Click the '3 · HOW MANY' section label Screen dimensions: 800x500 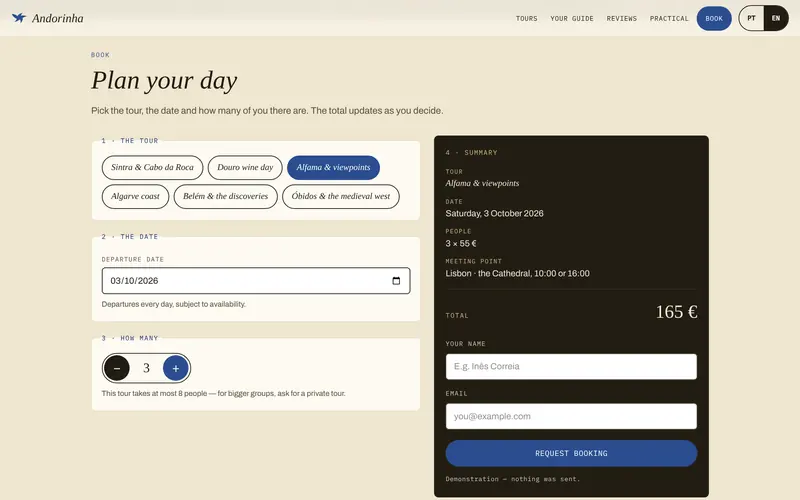point(130,338)
